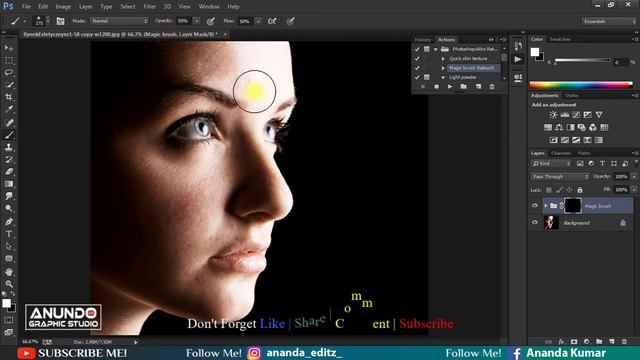Expand the Quick skin texture action
Screen dimensions: 640x360
click(x=443, y=58)
